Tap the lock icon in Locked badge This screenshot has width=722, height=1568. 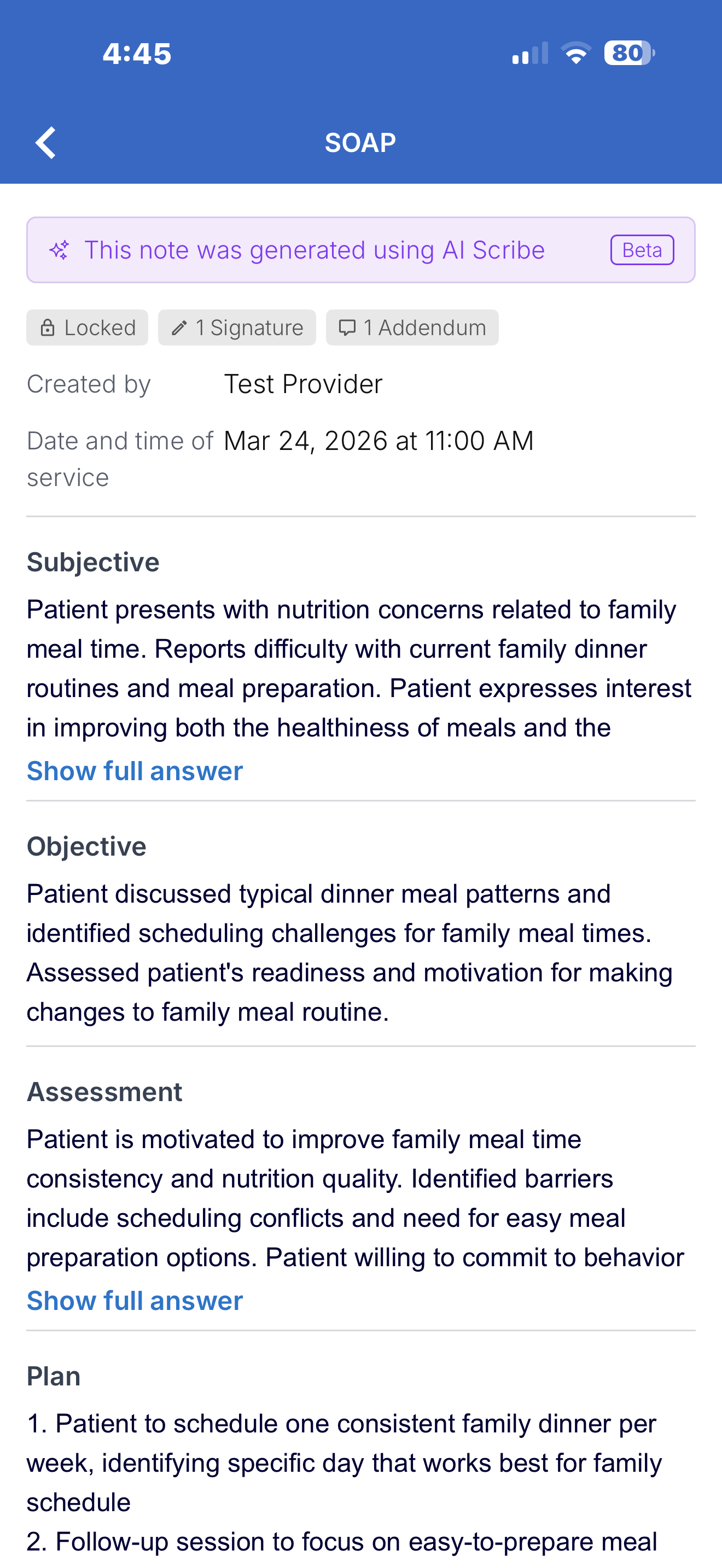[x=47, y=328]
